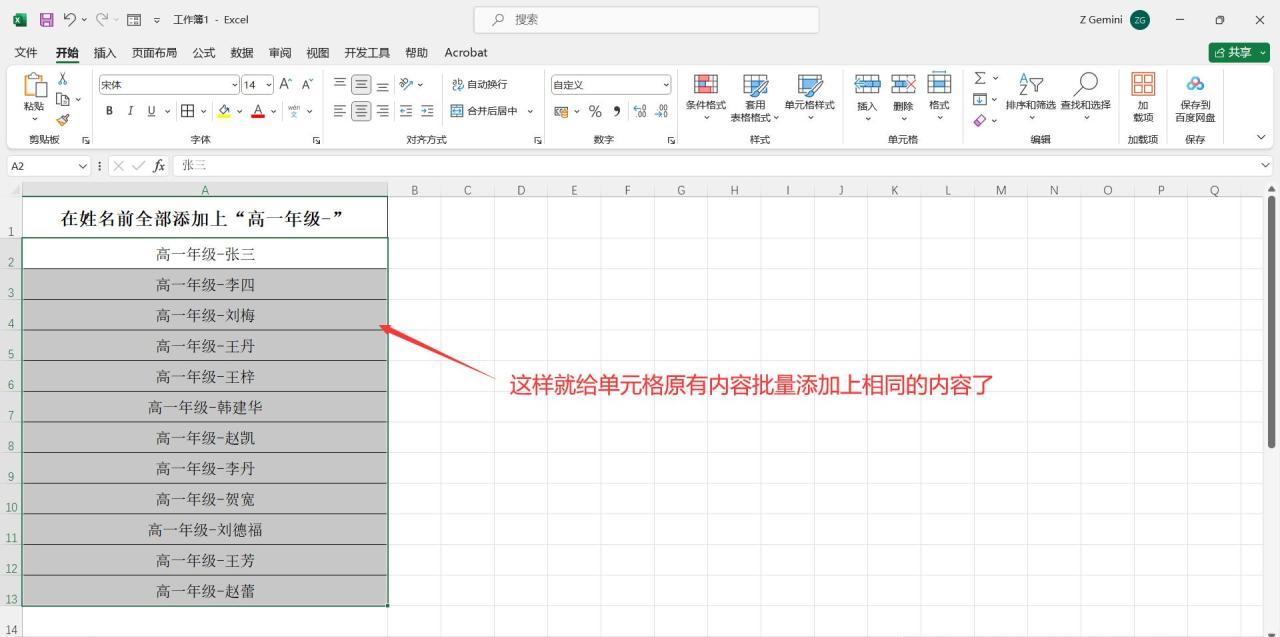Click the Save icon in title bar
Screen dimensions: 1280x637
click(x=46, y=19)
